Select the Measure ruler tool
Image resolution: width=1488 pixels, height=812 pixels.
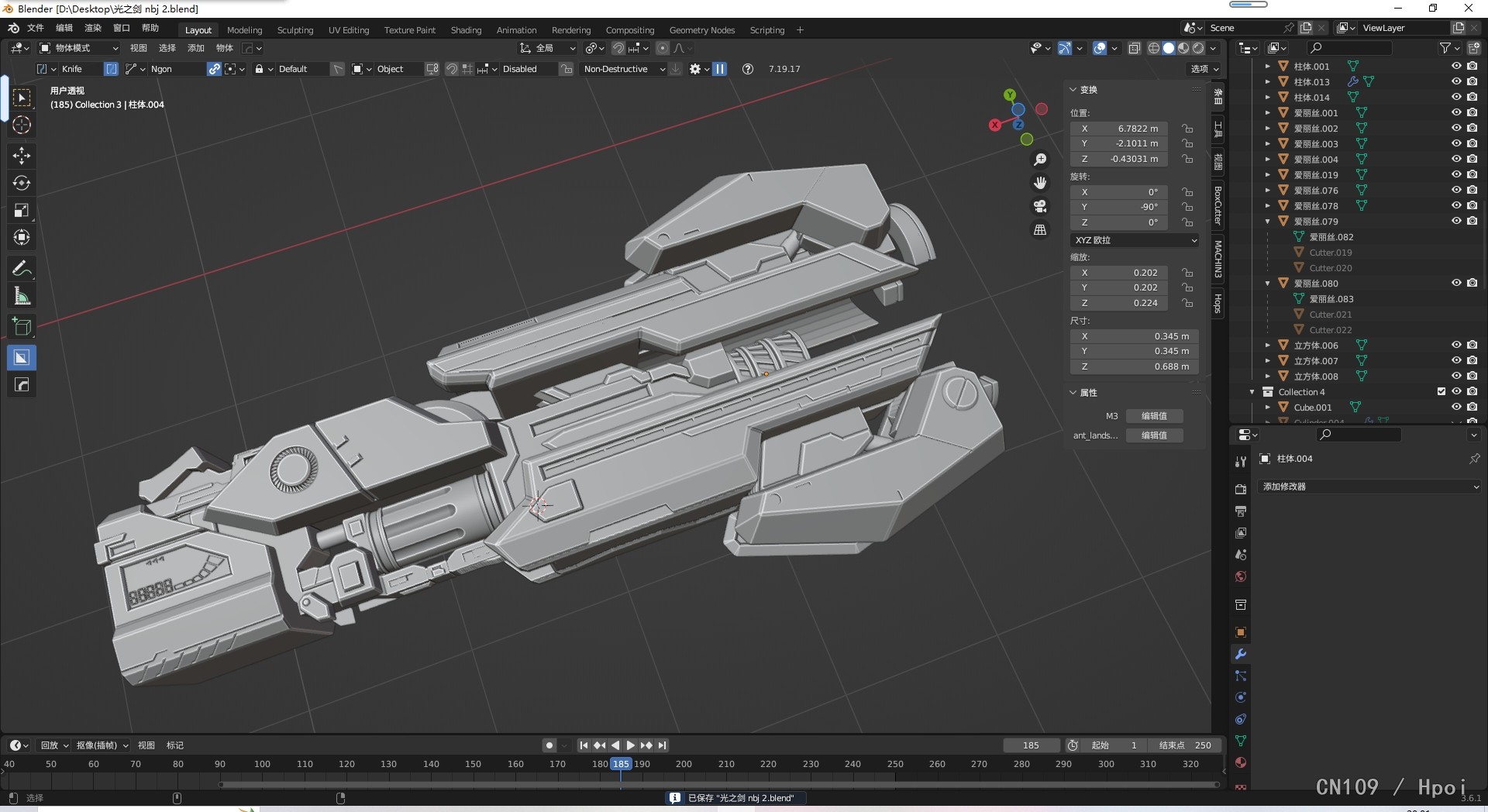tap(22, 297)
